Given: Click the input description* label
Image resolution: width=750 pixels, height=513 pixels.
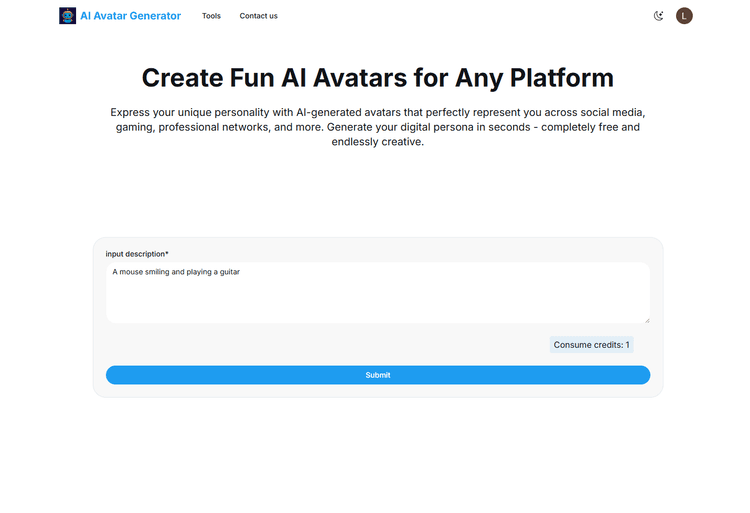Looking at the screenshot, I should (137, 254).
